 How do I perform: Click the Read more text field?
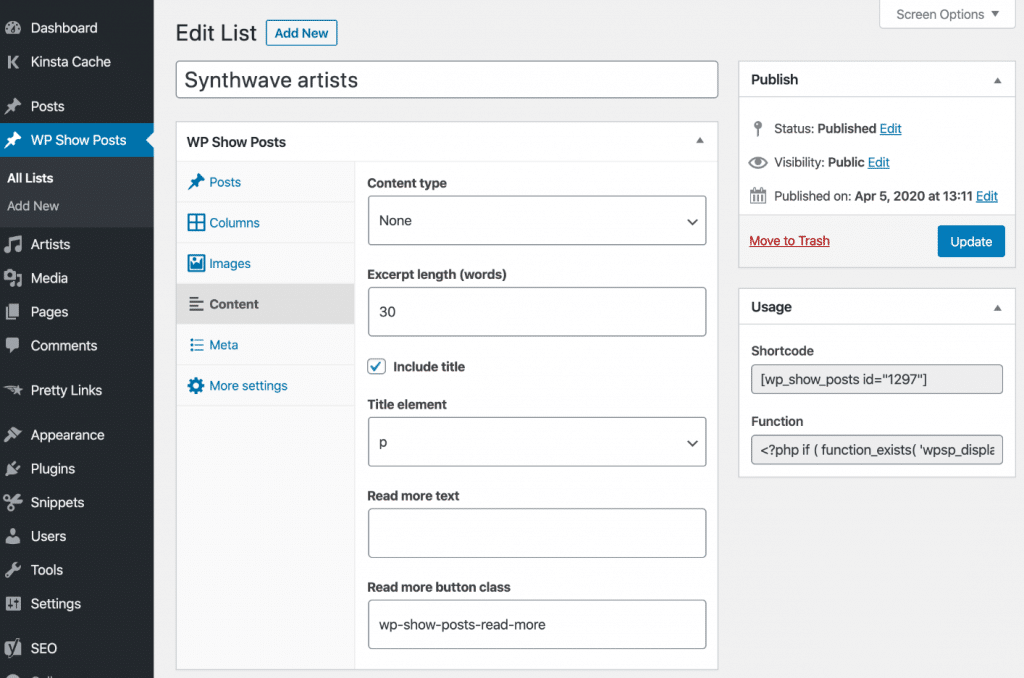click(537, 533)
